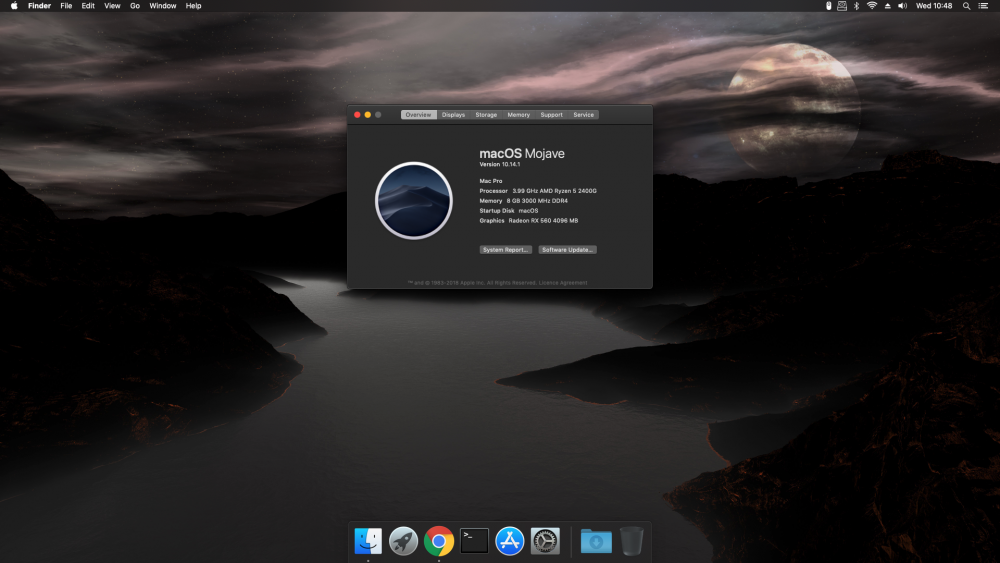
Task: Close the About This Mac window
Action: click(357, 115)
